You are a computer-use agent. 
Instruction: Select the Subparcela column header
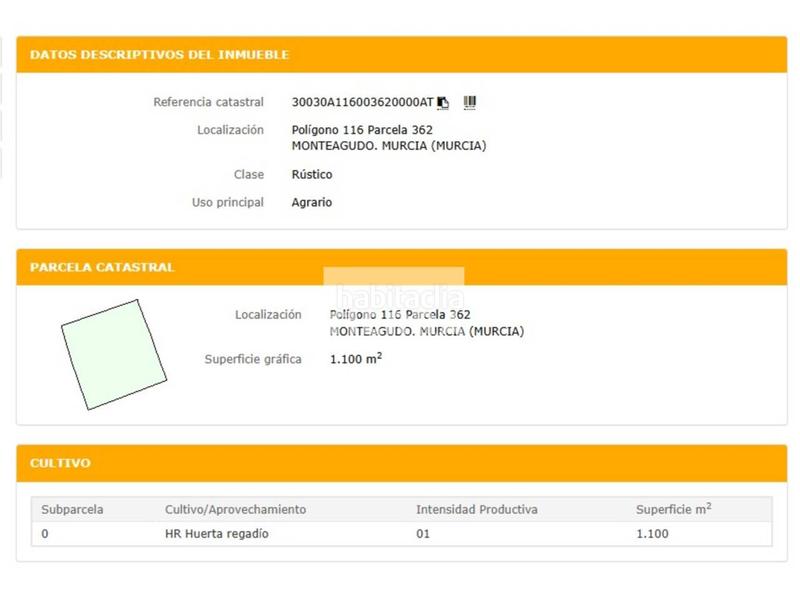click(x=72, y=510)
